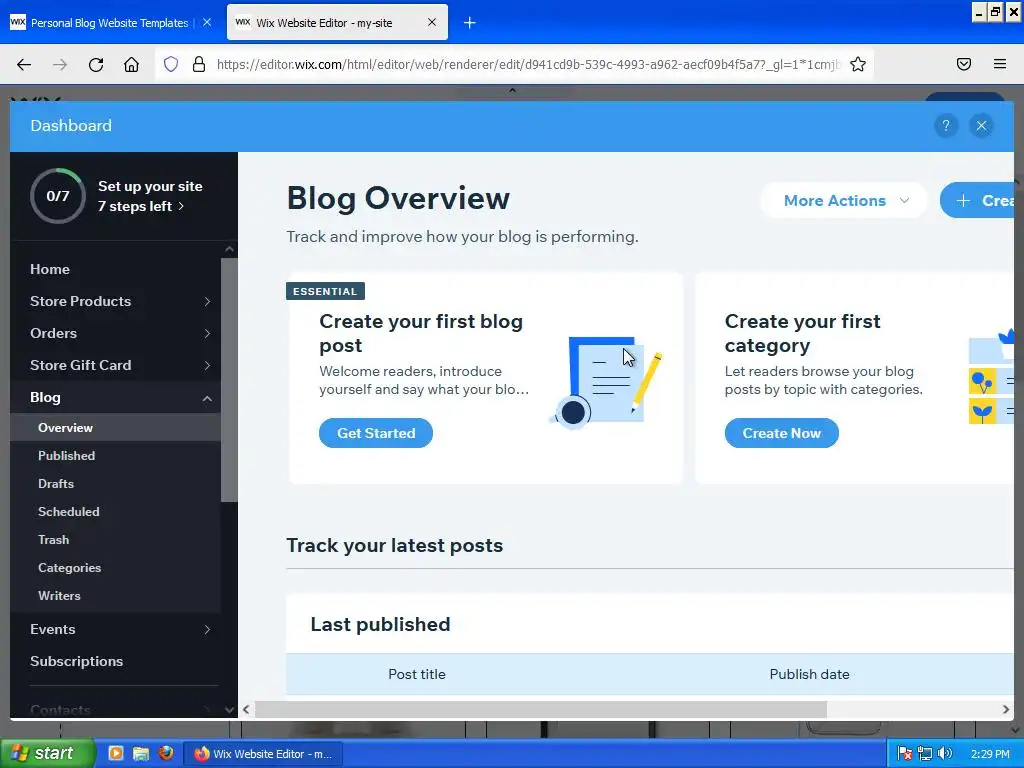Open Subscriptions in the sidebar
Screen dimensions: 1024x768
point(76,661)
